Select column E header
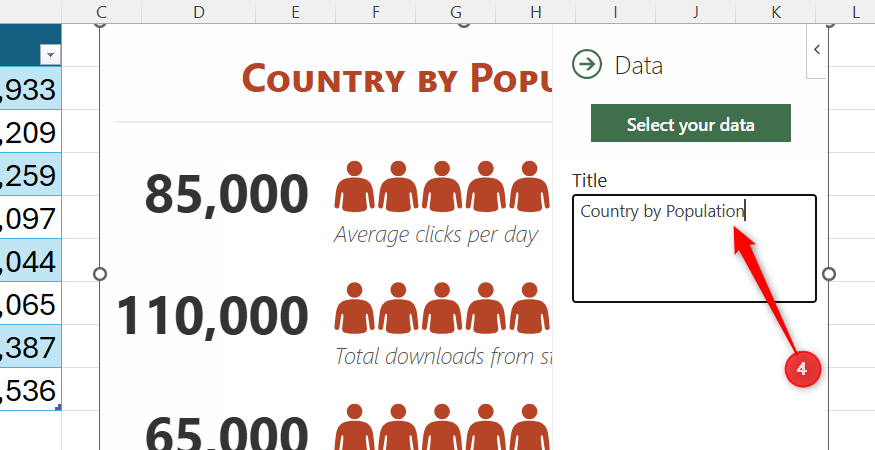 295,12
